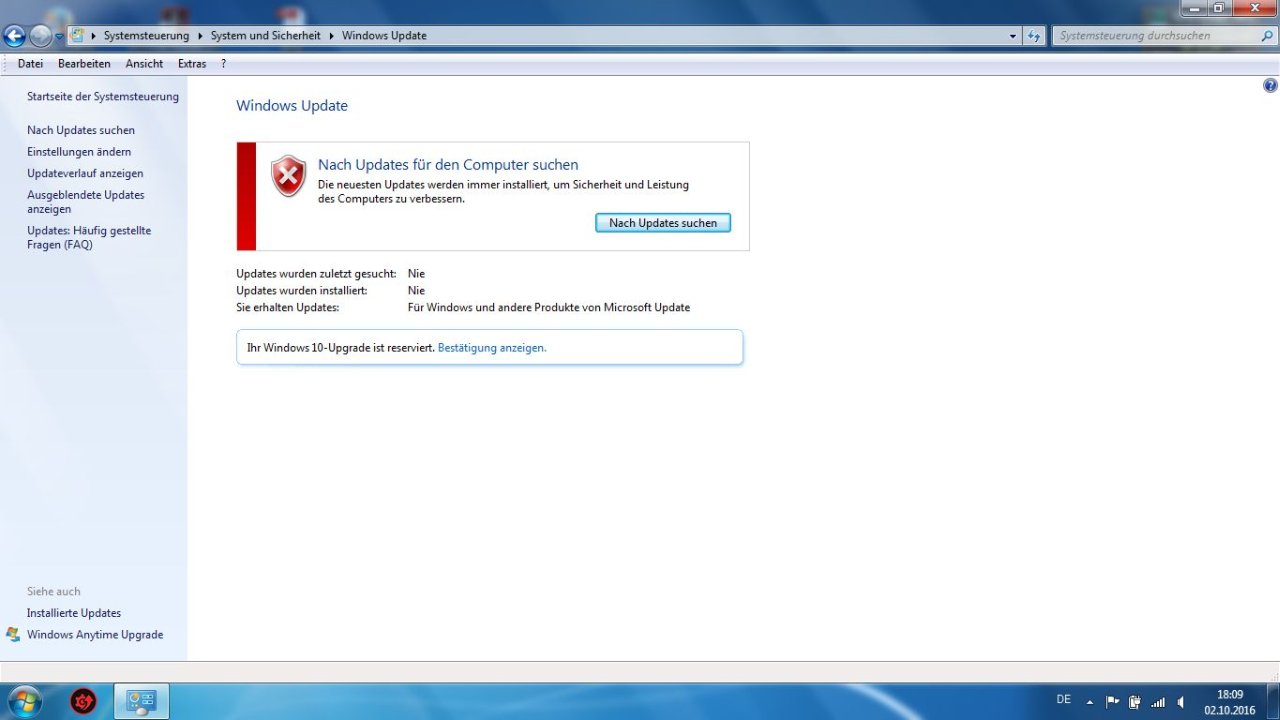
Task: Show hidden tray icons arrow
Action: (x=1090, y=702)
